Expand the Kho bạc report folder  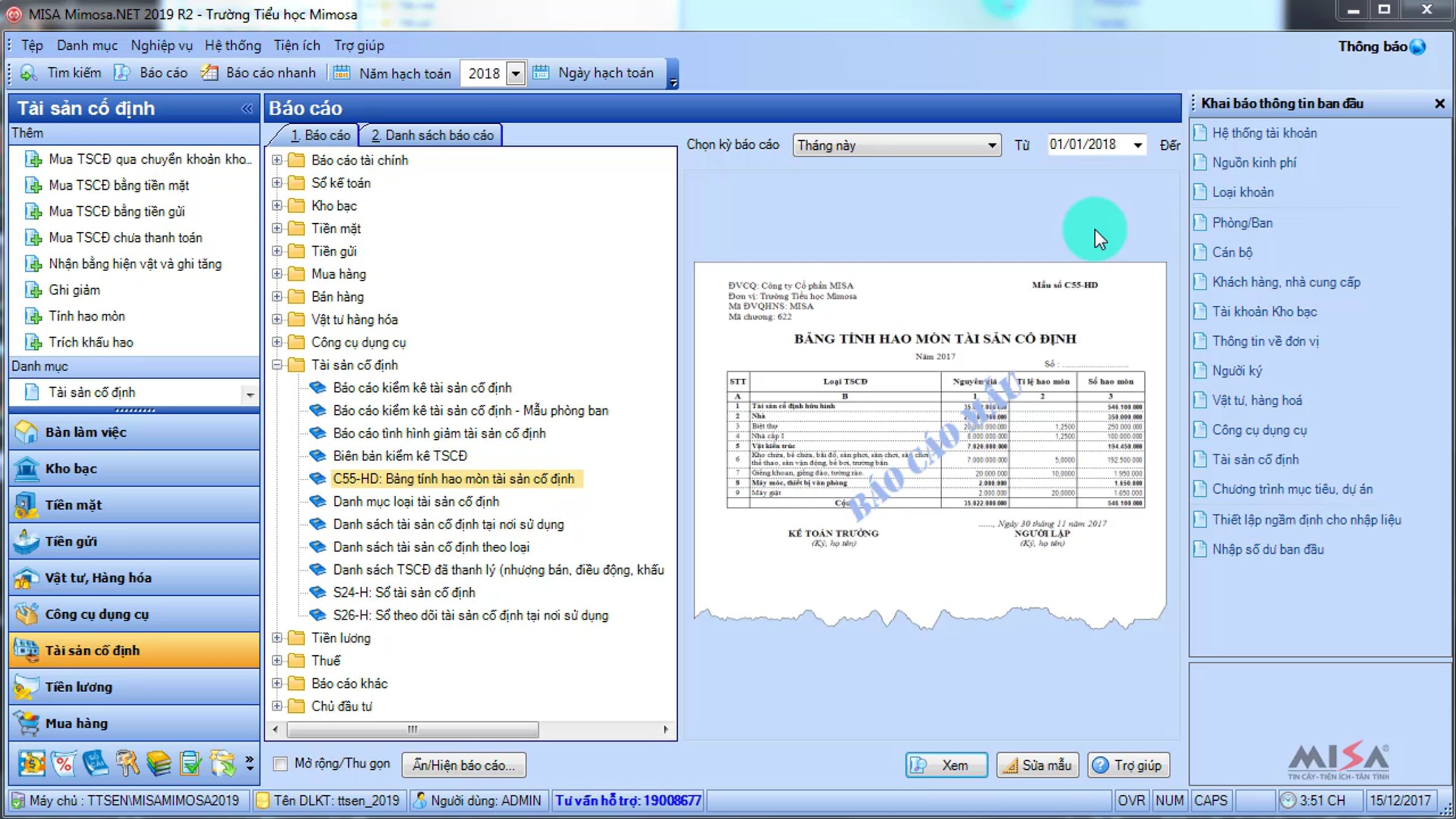tap(277, 206)
